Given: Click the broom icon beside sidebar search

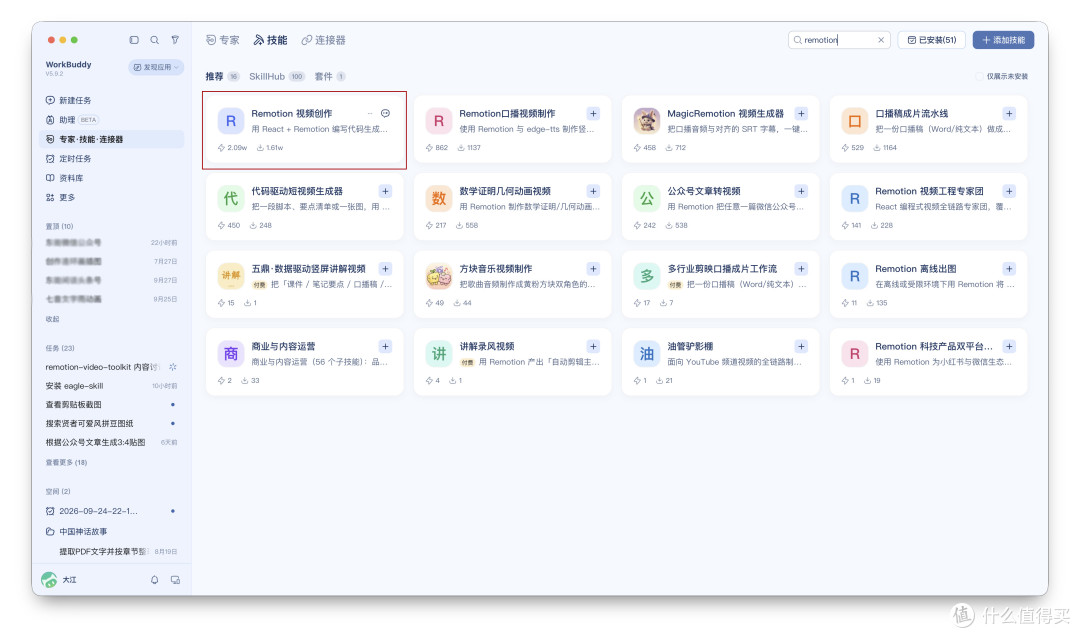Looking at the screenshot, I should [x=175, y=40].
